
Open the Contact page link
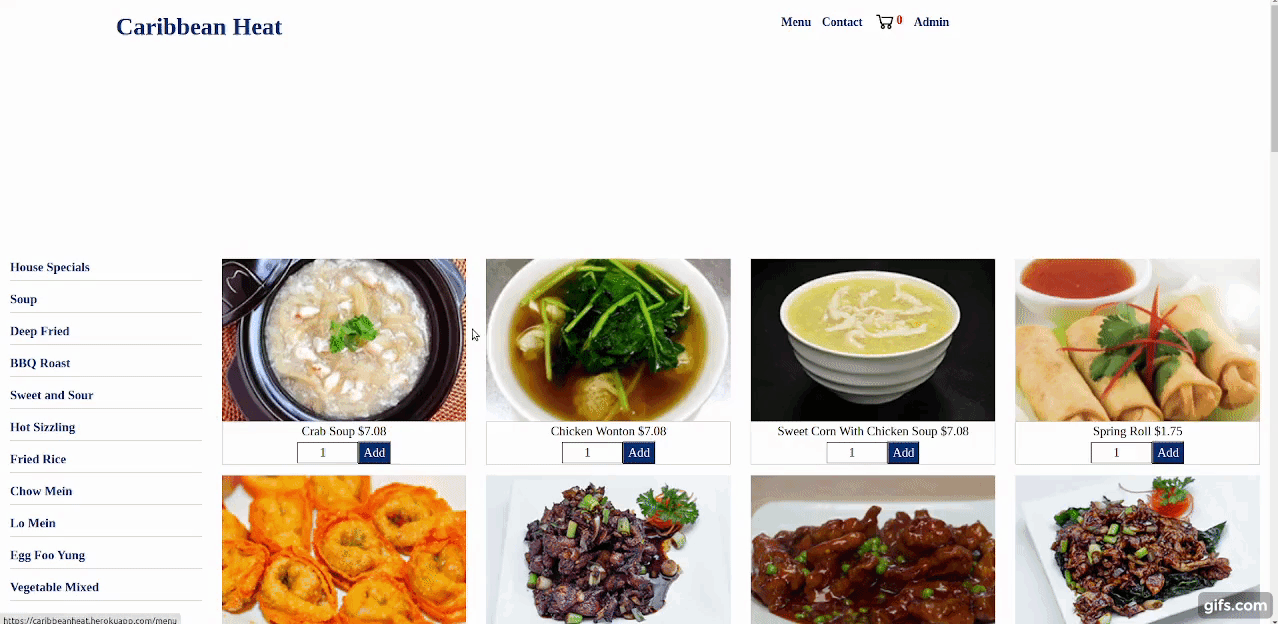click(x=842, y=22)
